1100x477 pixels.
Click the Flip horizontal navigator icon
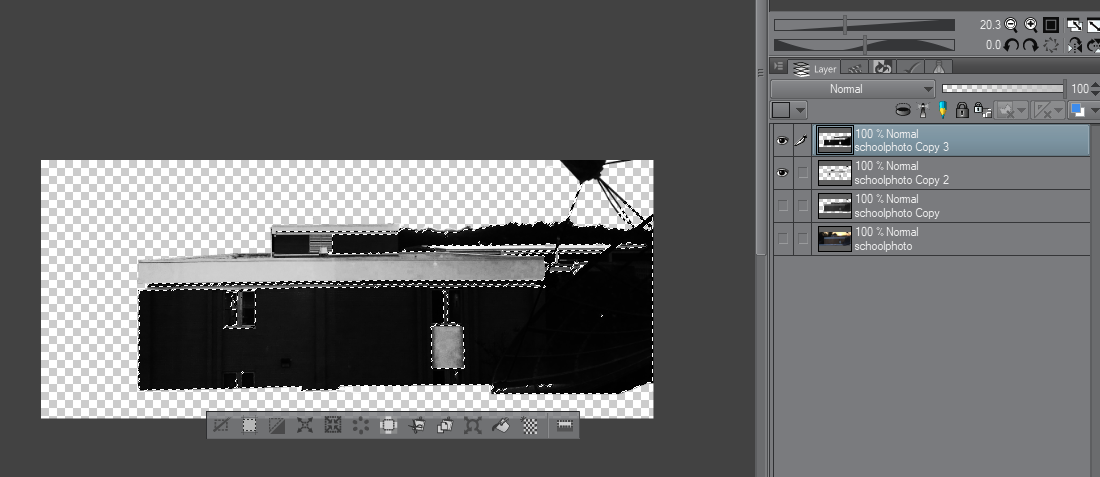(x=1075, y=46)
